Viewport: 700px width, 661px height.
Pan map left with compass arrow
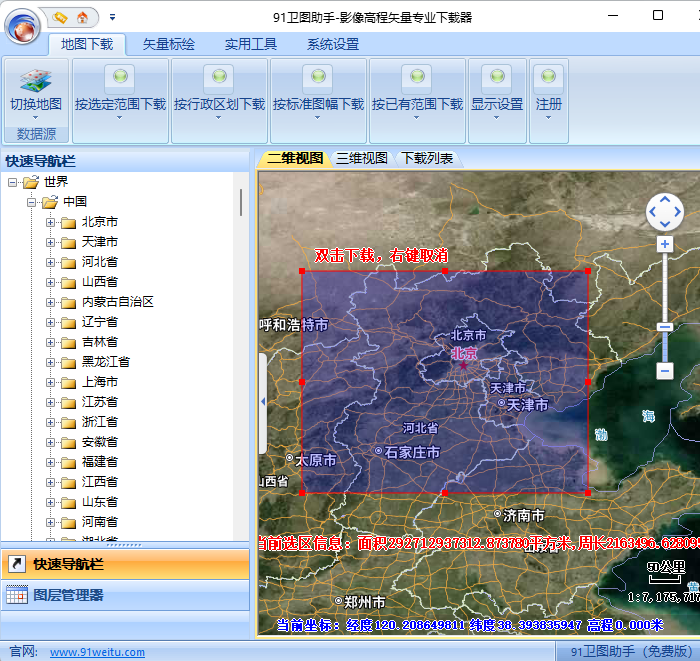pyautogui.click(x=652, y=212)
